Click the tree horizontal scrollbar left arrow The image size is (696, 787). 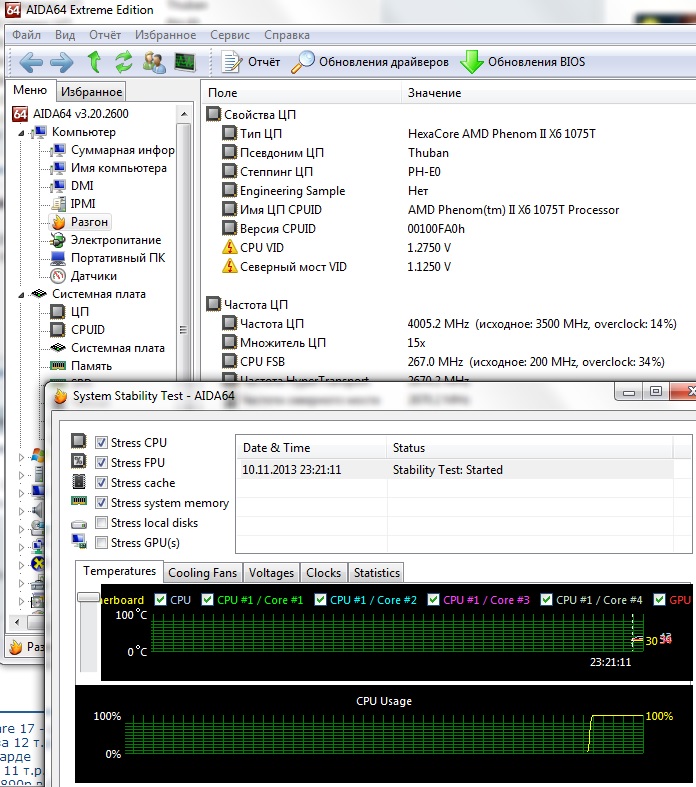tap(18, 622)
